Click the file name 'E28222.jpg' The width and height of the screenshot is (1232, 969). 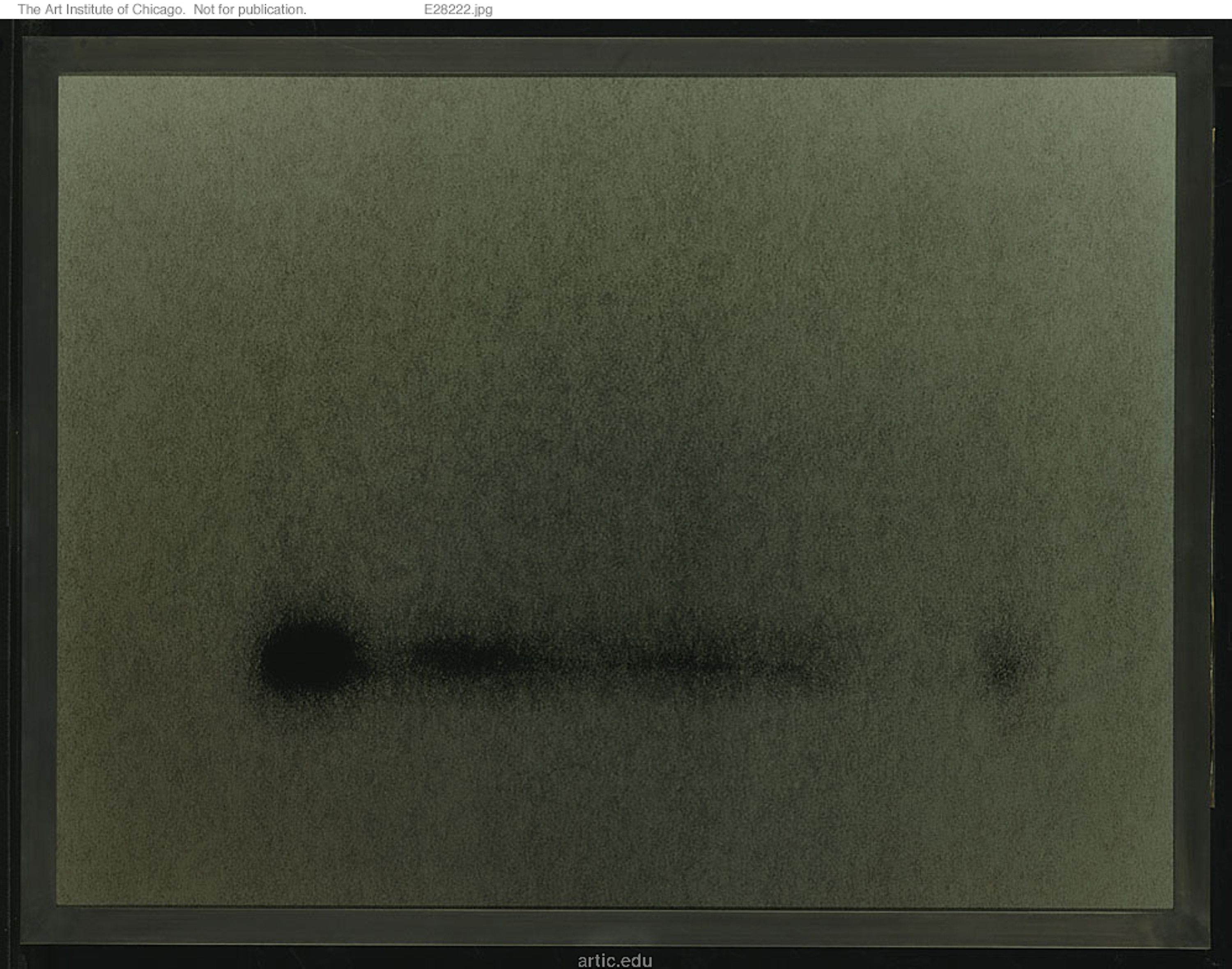(x=458, y=9)
